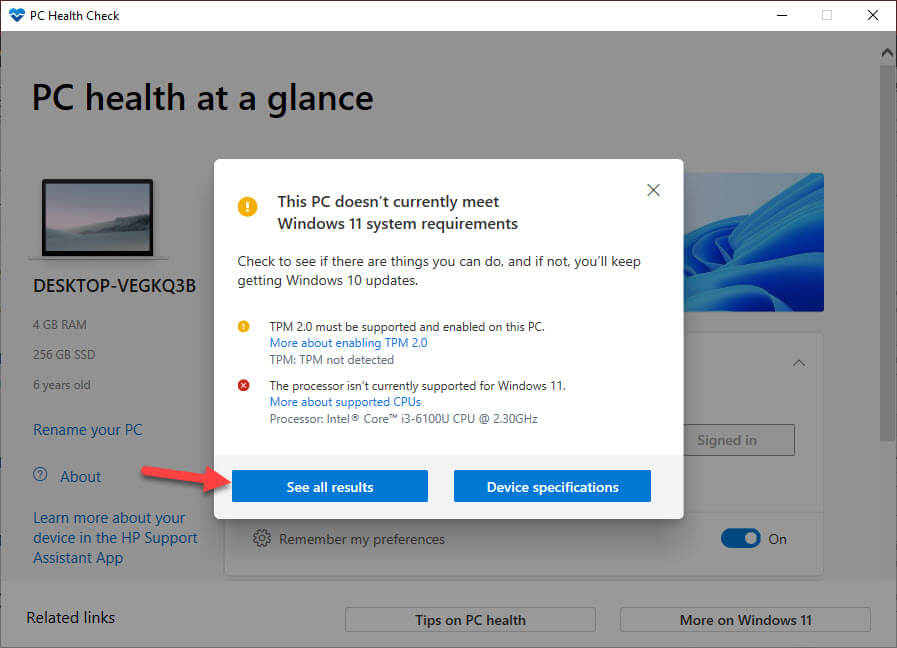This screenshot has height=648, width=897.
Task: Select Rename your PC link
Action: coord(88,430)
